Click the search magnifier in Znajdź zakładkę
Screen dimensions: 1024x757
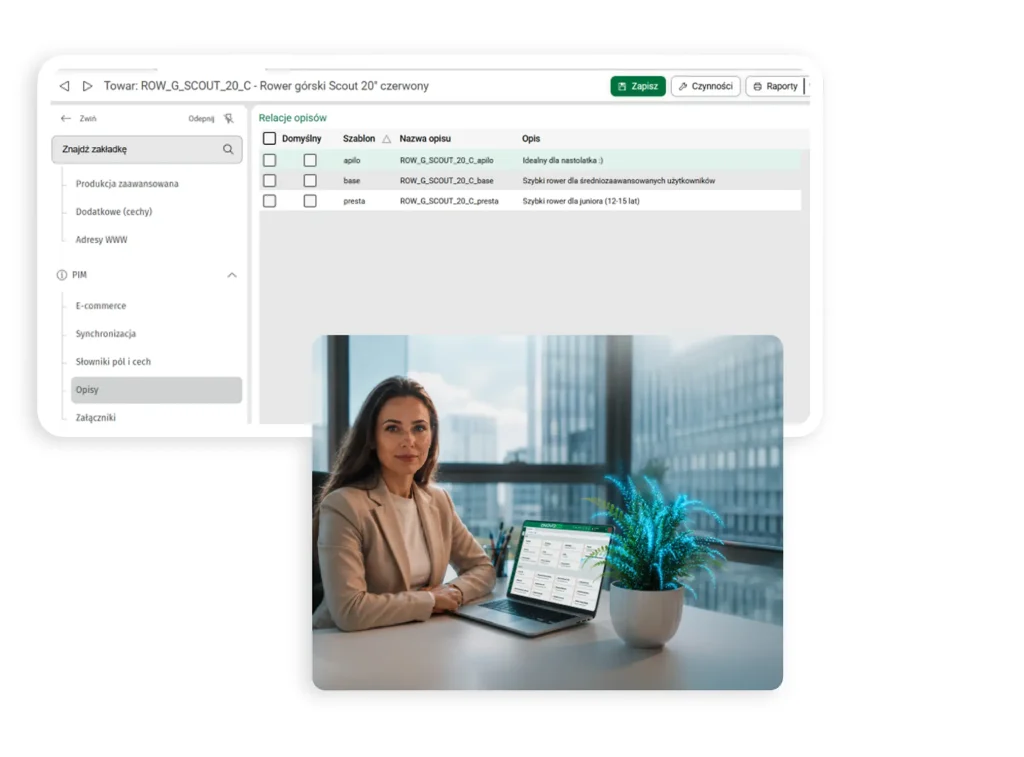click(228, 149)
